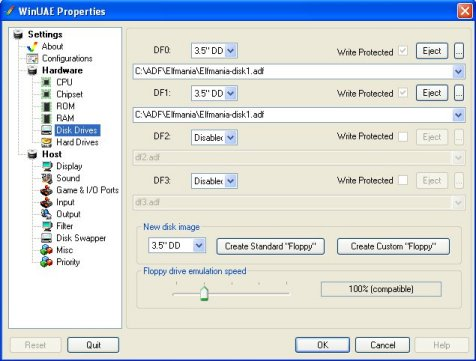476x361 pixels.
Task: Toggle DF1 Write Protected checkbox
Action: [x=403, y=93]
